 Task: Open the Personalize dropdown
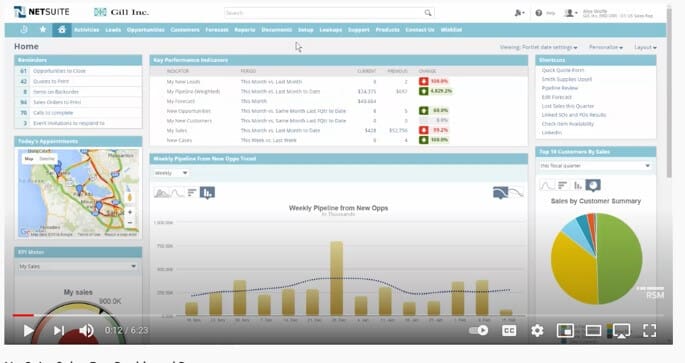(x=605, y=47)
